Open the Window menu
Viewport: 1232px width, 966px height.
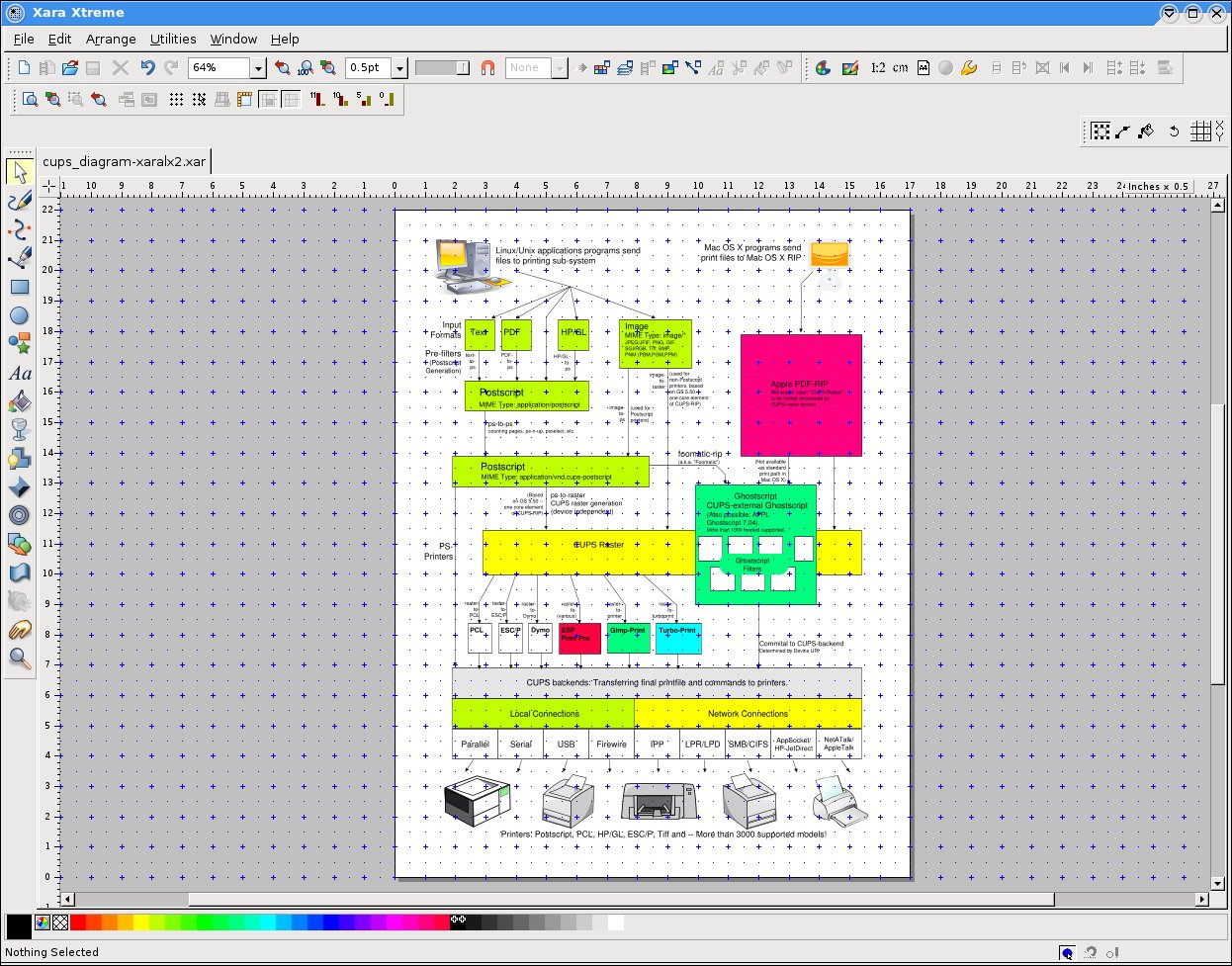point(233,39)
